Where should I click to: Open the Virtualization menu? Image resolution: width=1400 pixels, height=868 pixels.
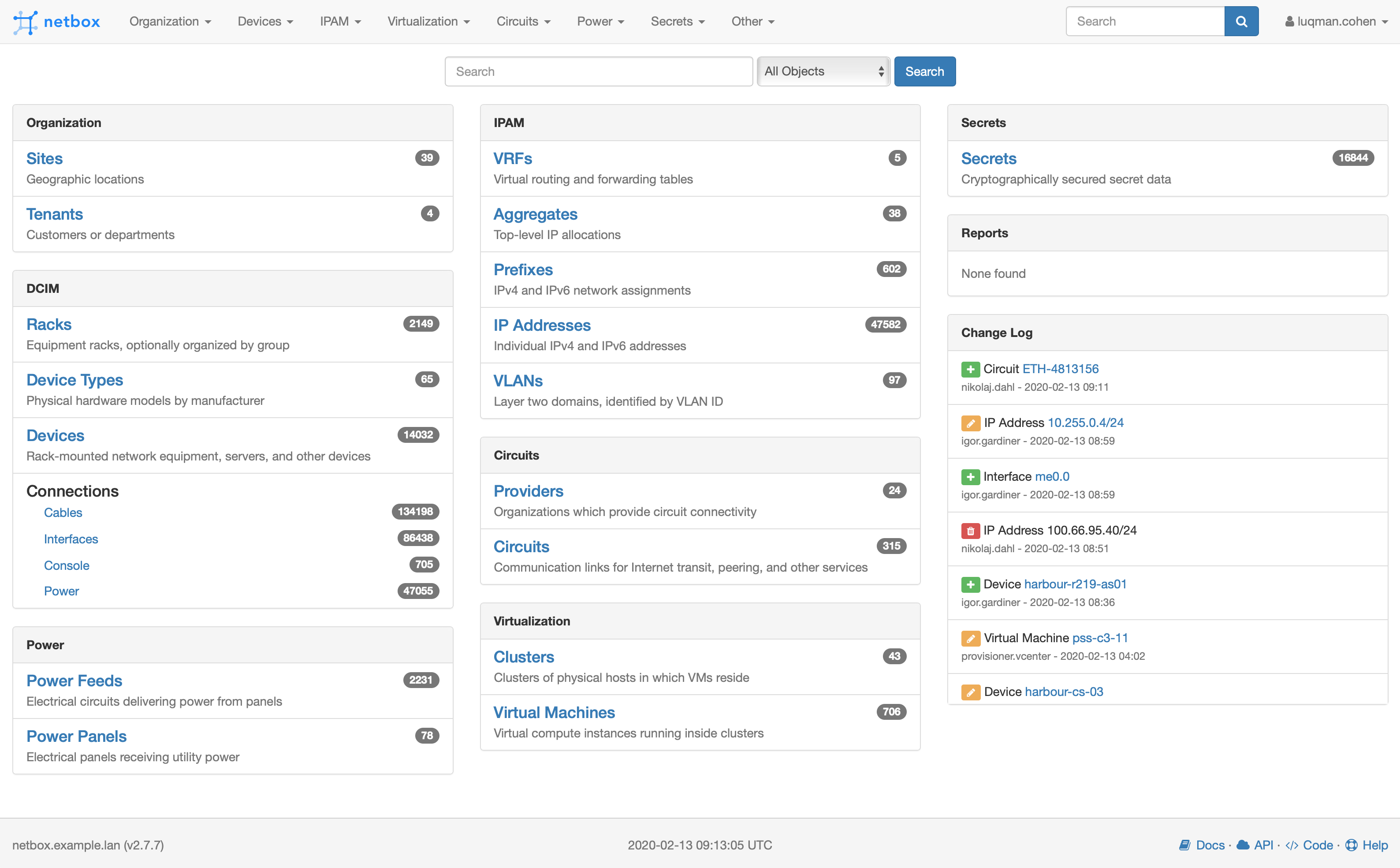(x=428, y=21)
